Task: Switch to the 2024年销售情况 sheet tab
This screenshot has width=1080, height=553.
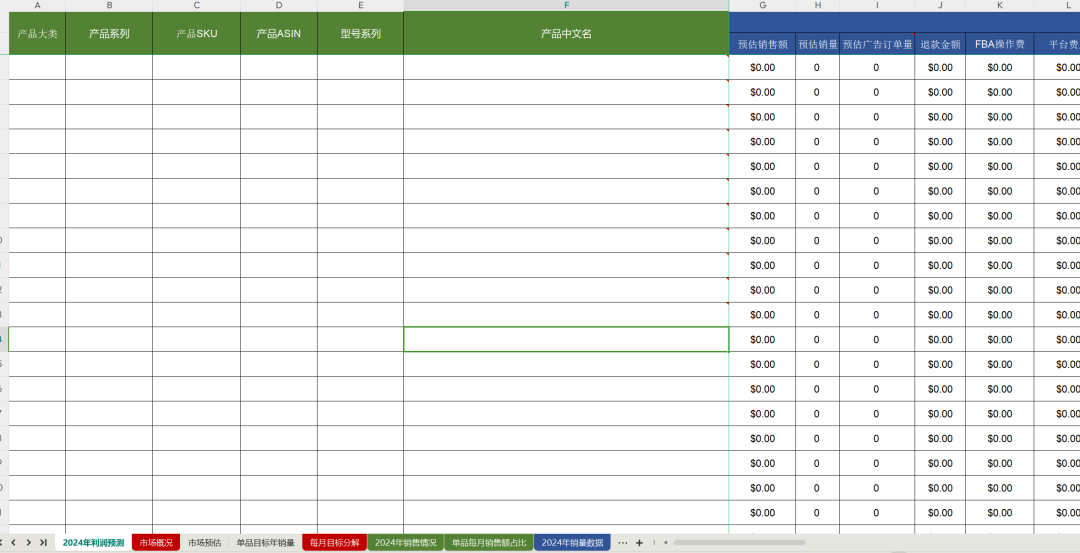Action: 406,543
